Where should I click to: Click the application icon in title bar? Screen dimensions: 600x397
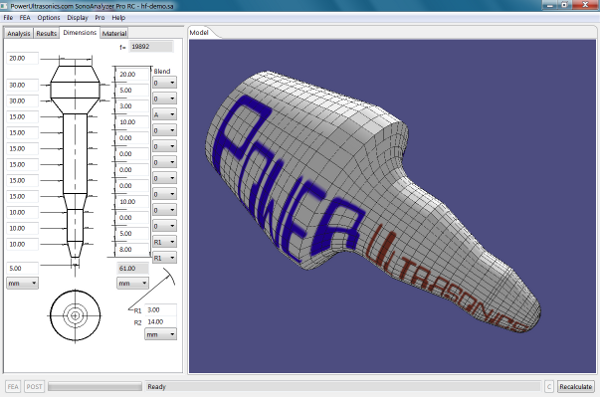[4, 5]
